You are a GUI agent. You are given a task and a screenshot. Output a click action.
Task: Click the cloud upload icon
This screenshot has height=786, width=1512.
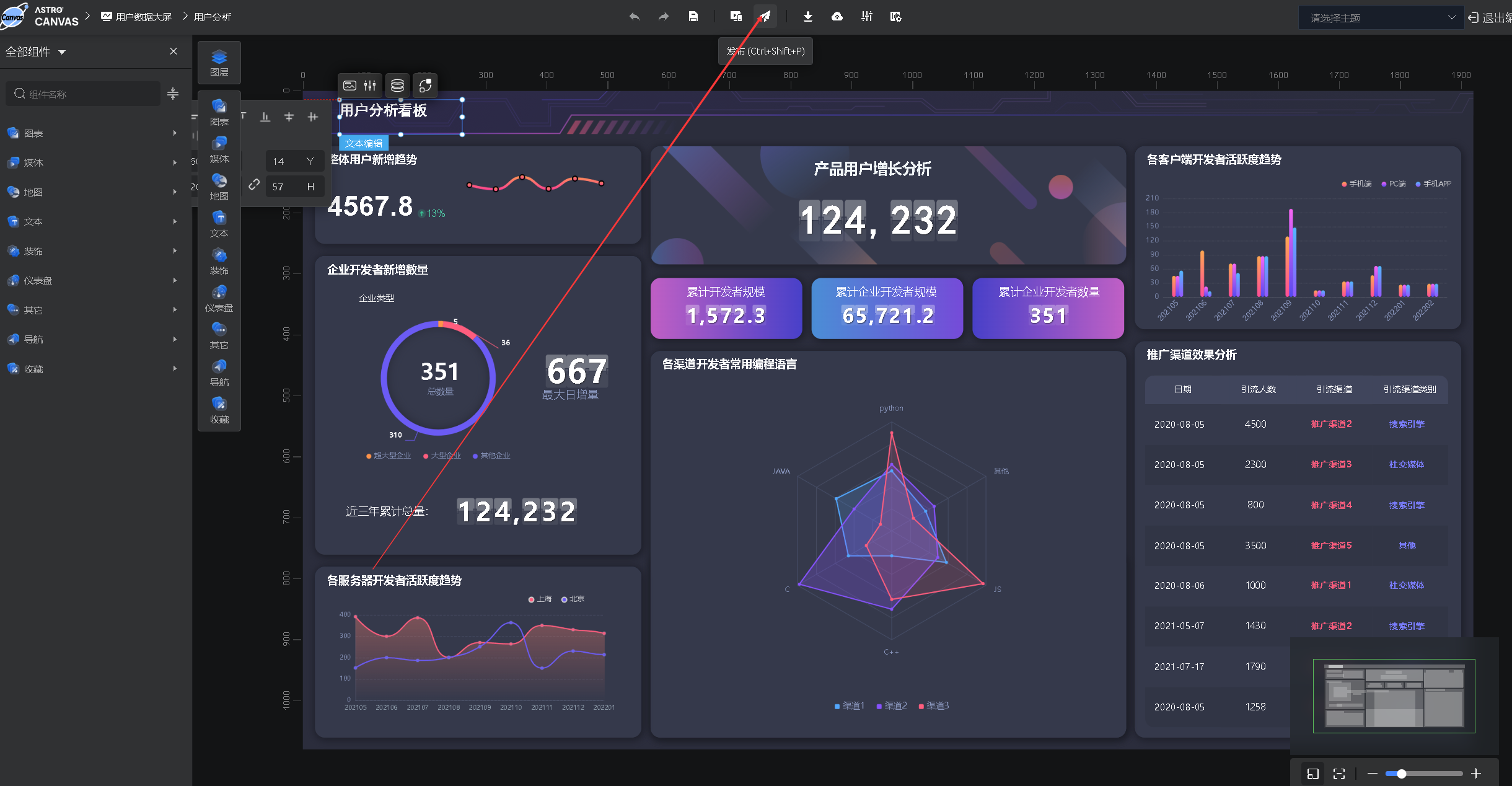coord(837,17)
